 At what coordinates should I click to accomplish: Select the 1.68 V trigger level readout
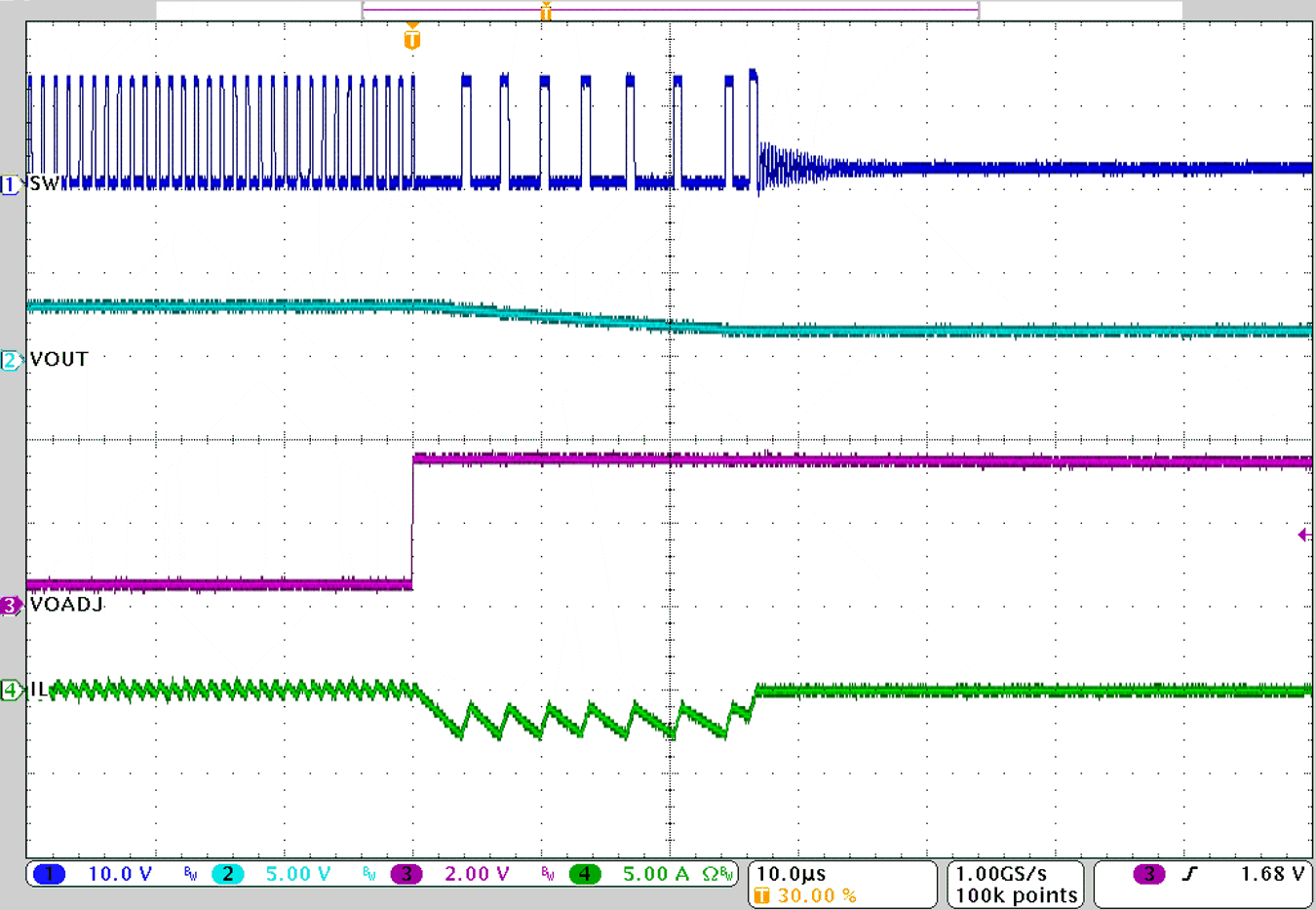pos(1271,874)
